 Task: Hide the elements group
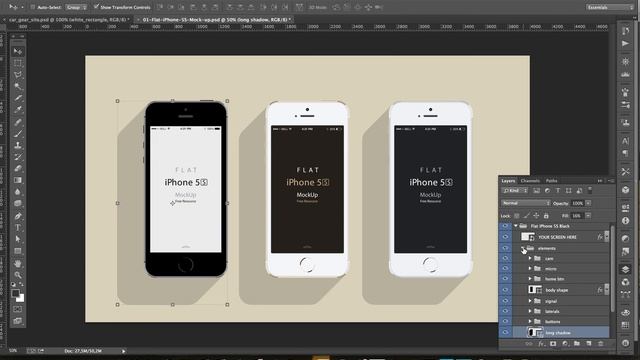click(505, 248)
